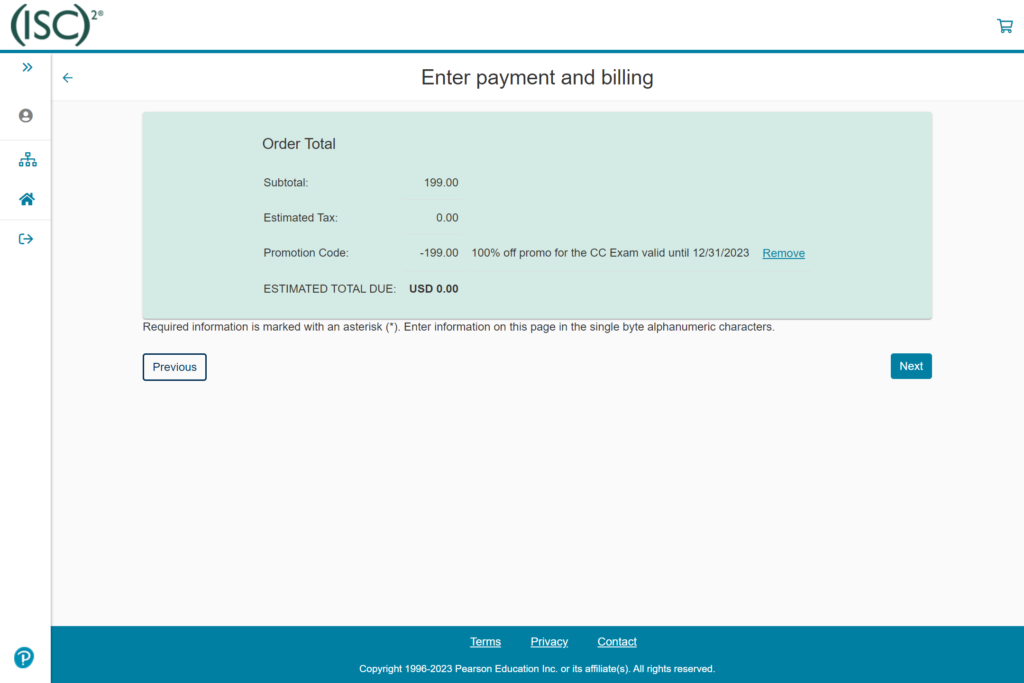Select the Estimated Tax value 0.00

click(x=447, y=218)
